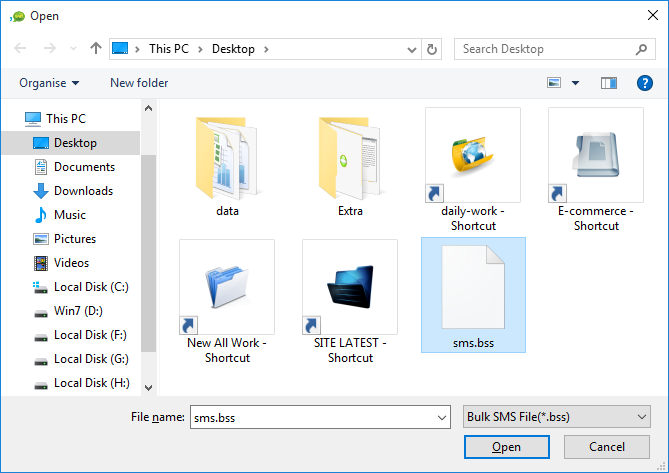
Task: Change your view icon button
Action: click(x=554, y=82)
